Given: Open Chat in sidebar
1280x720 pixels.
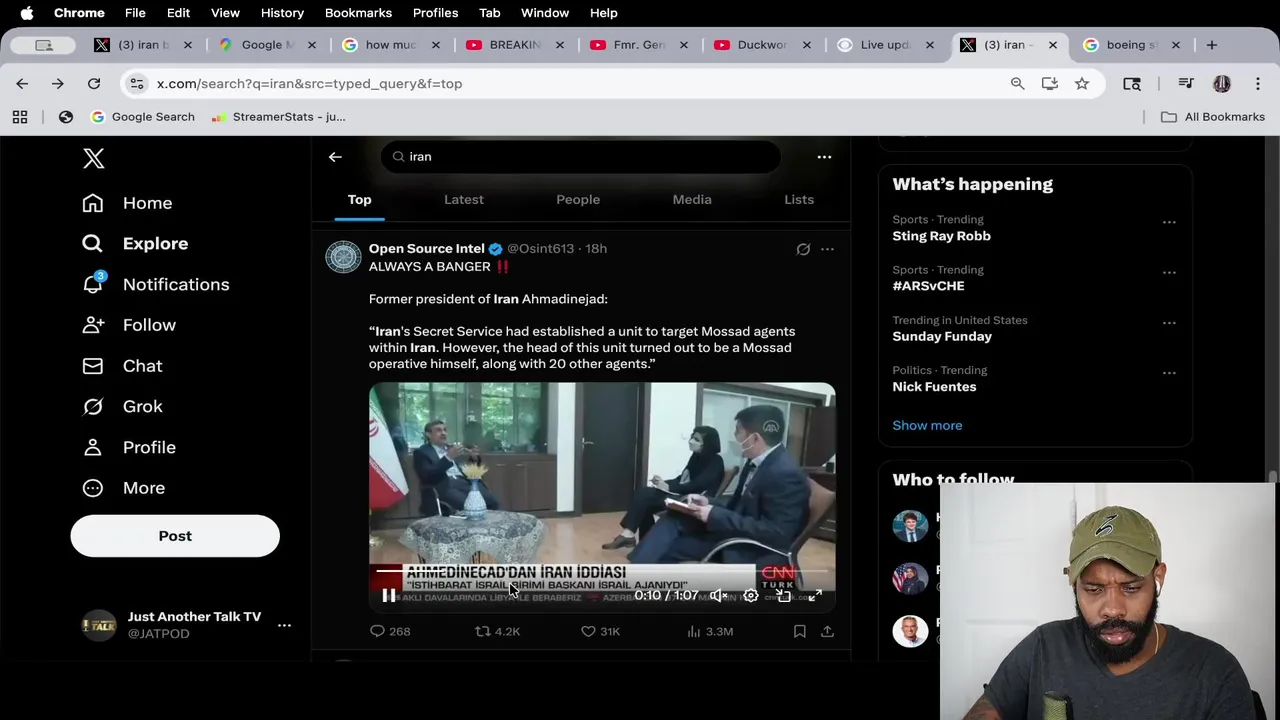Looking at the screenshot, I should click(122, 366).
